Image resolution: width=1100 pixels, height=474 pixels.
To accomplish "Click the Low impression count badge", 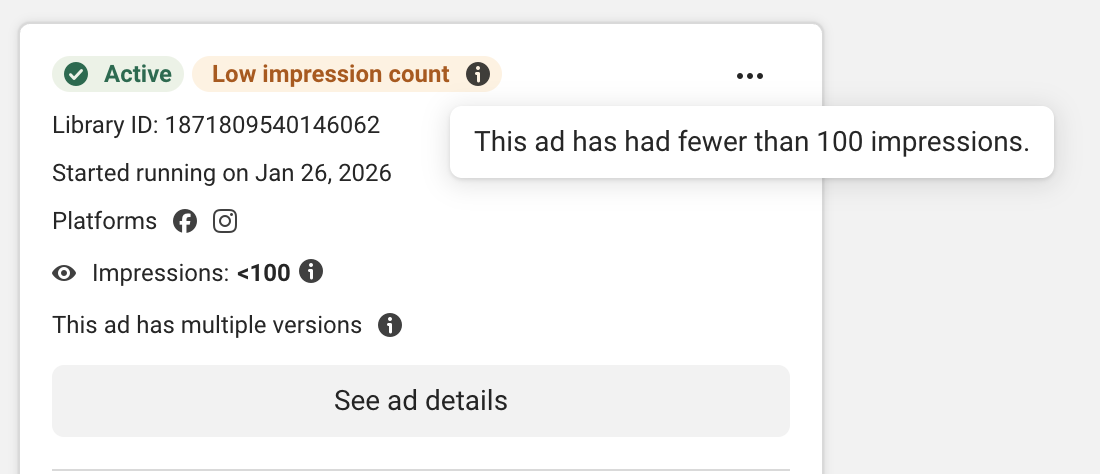I will point(330,74).
